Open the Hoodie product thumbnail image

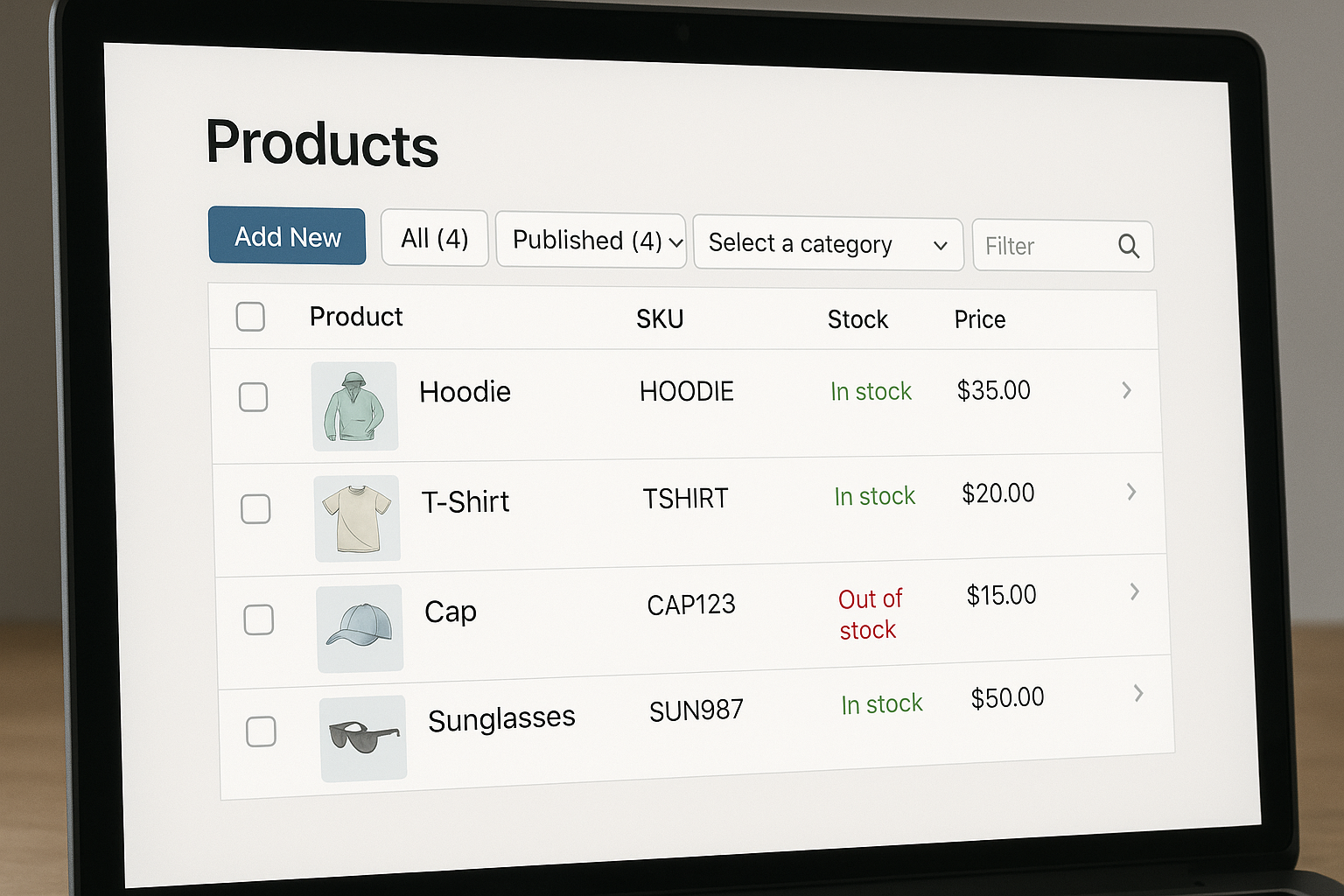(x=355, y=406)
